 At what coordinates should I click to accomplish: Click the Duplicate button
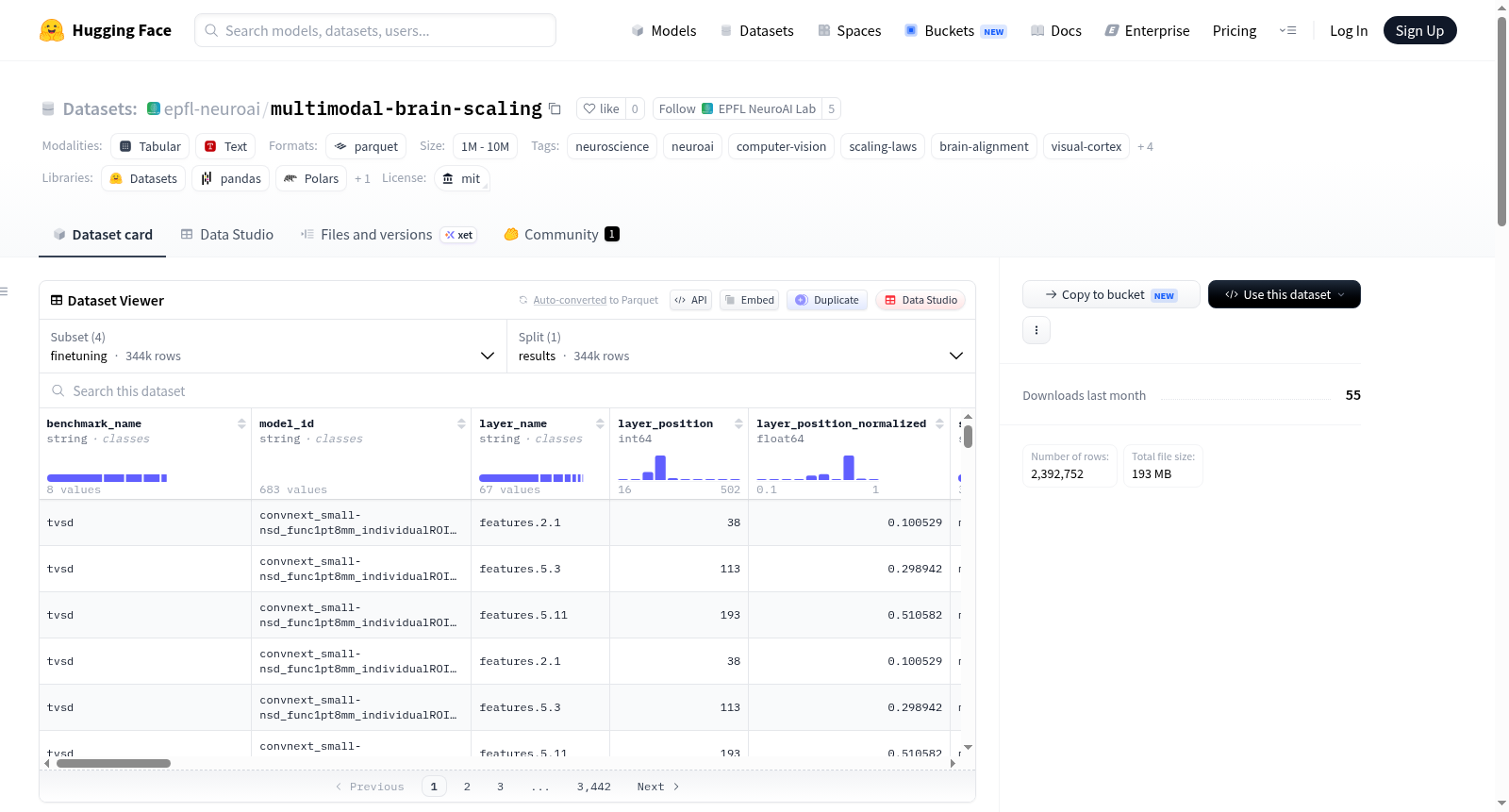coord(827,300)
